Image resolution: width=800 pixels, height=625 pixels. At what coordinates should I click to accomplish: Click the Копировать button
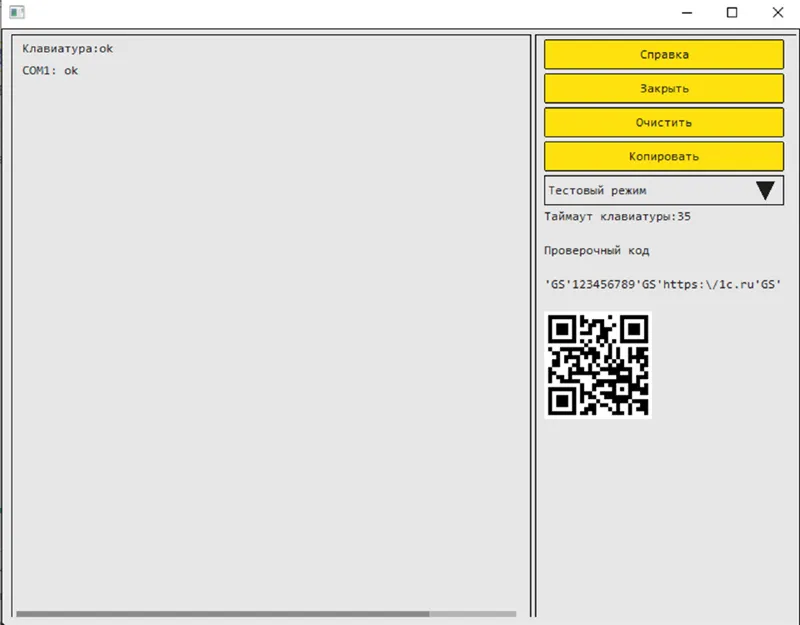pyautogui.click(x=664, y=156)
